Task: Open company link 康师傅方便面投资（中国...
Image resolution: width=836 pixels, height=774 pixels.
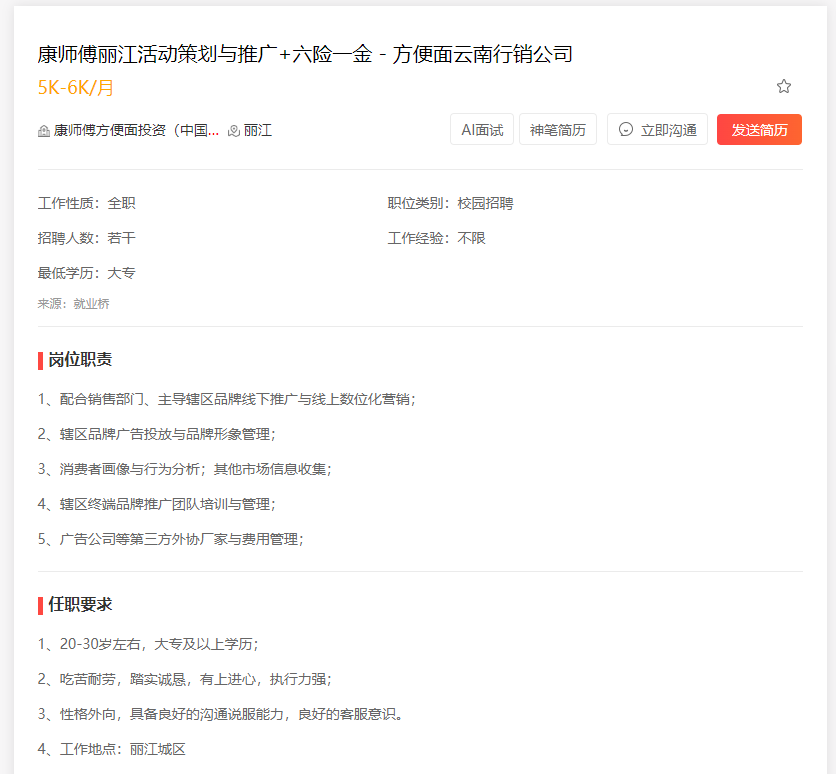Action: [x=136, y=131]
